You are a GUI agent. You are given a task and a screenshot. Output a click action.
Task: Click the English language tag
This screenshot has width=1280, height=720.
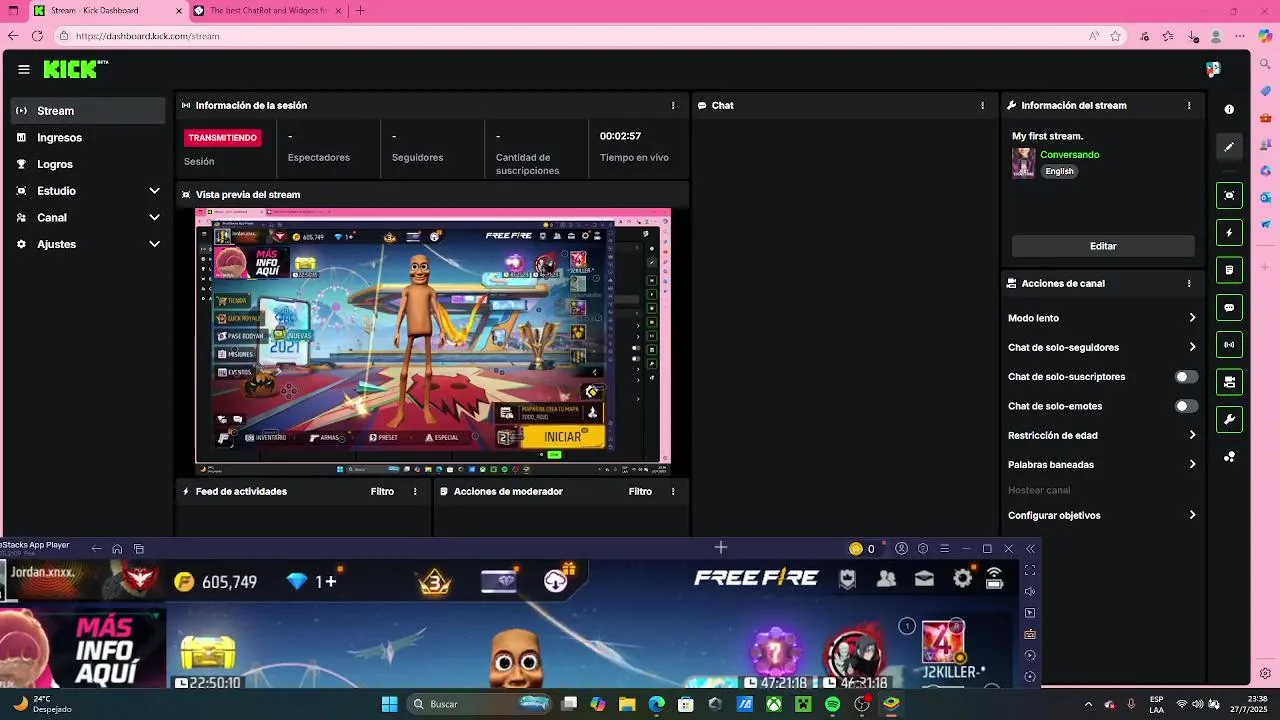coord(1059,171)
